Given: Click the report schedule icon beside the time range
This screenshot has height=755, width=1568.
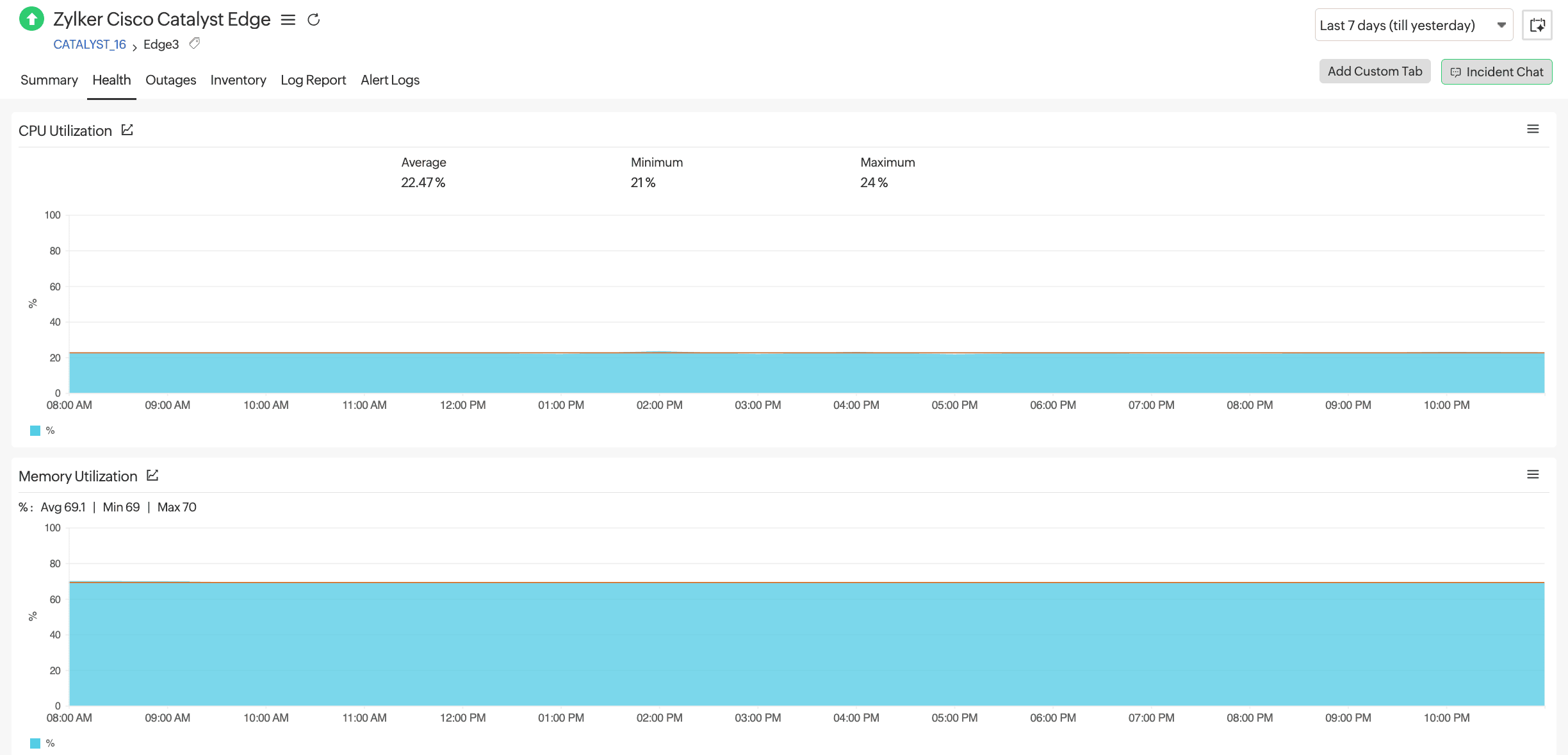Looking at the screenshot, I should click(1537, 24).
